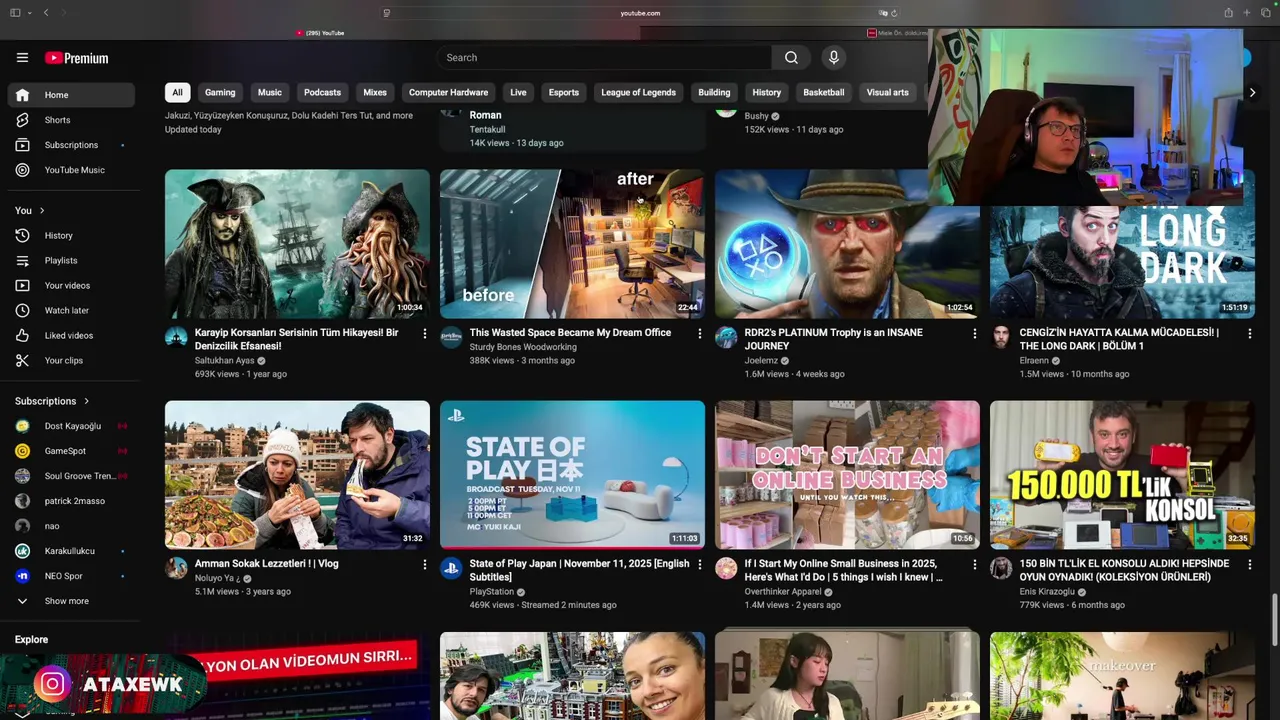Expand the You section chevron
1280x720 pixels.
click(42, 211)
